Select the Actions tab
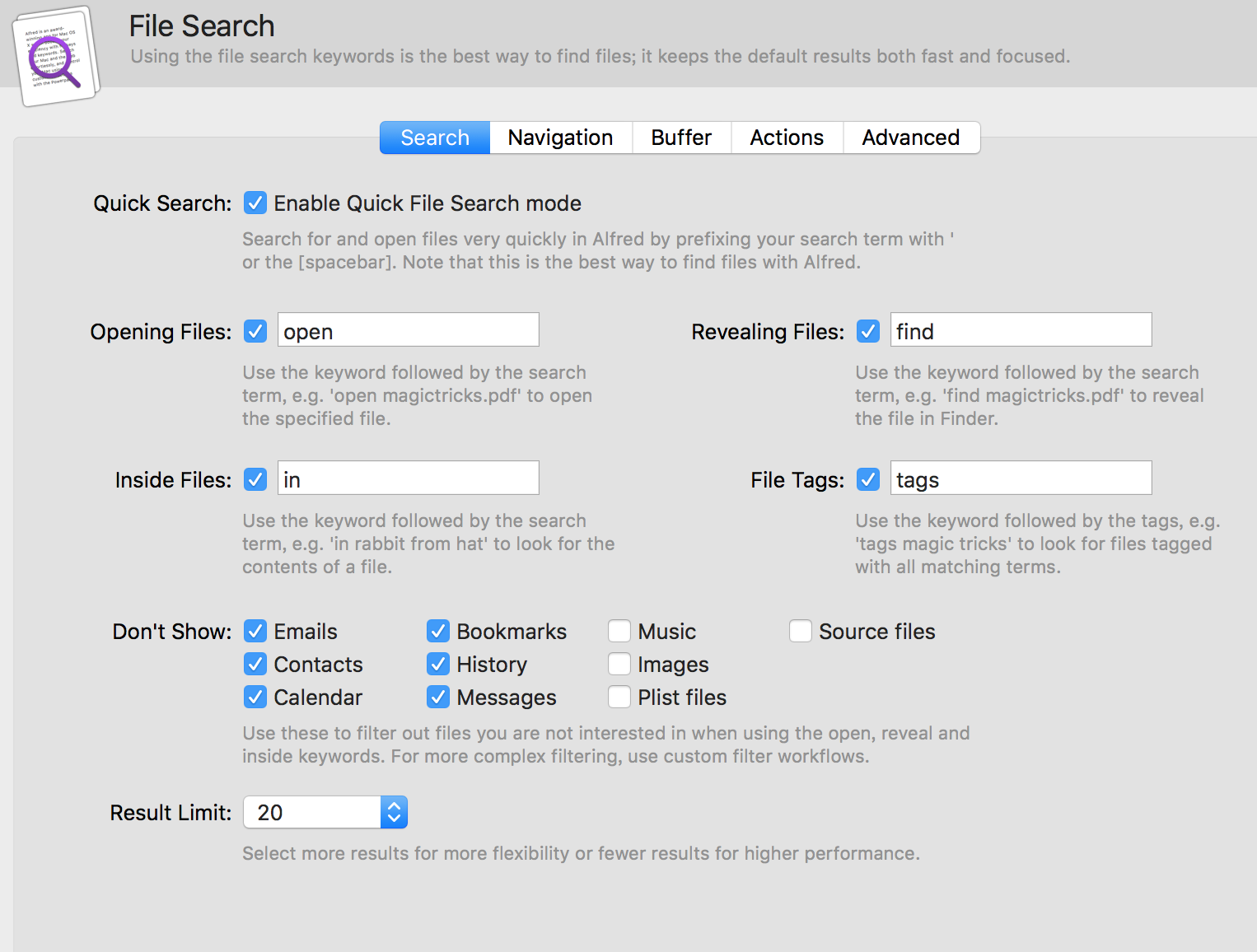1257x952 pixels. click(x=787, y=138)
